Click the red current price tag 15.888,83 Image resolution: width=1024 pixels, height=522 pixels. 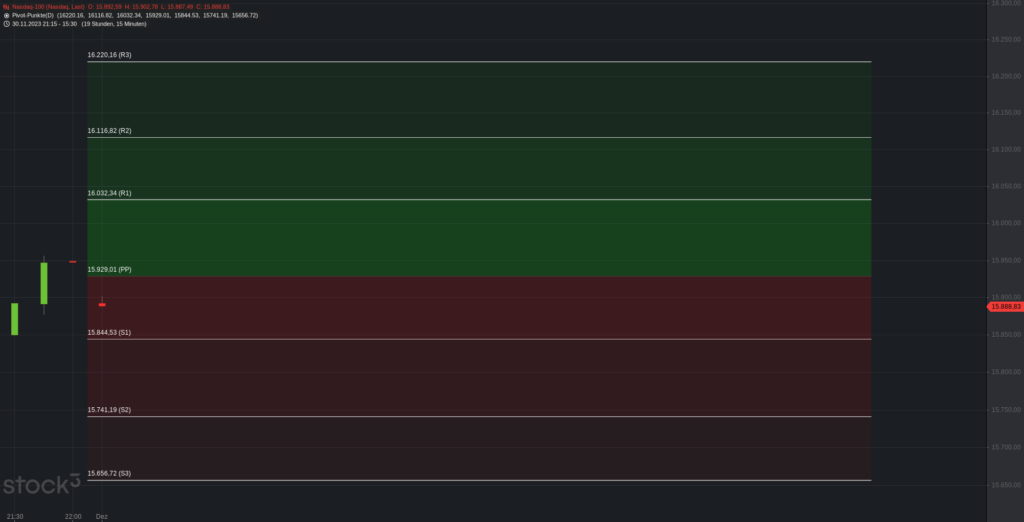(x=1004, y=306)
